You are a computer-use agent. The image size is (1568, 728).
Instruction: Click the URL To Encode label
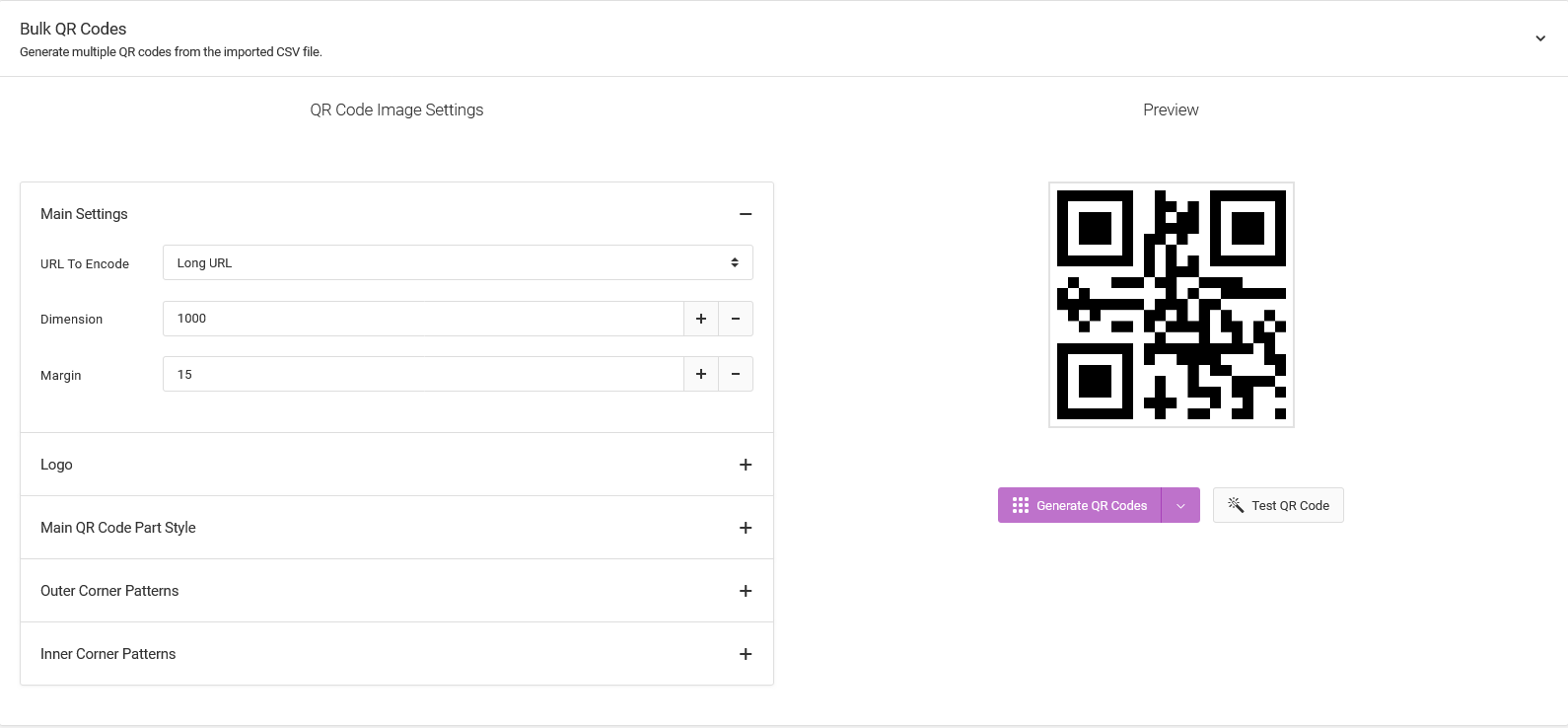click(x=85, y=263)
